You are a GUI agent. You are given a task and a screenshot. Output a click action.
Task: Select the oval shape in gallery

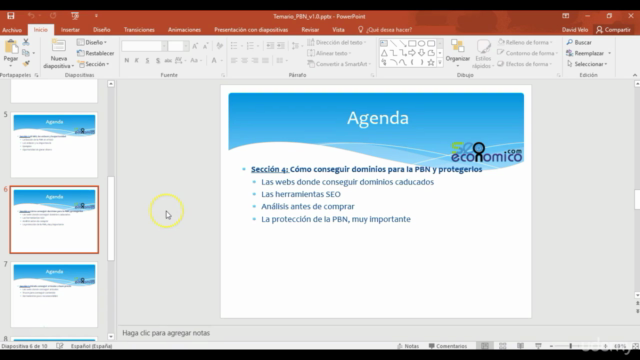[x=422, y=43]
